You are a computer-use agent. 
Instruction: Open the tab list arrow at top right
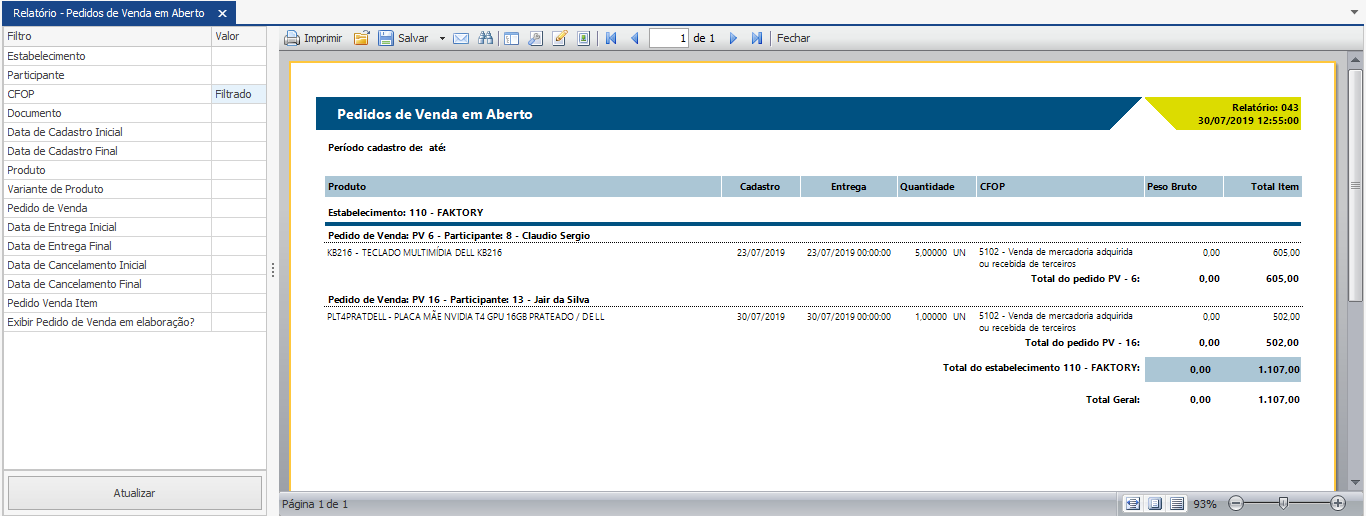click(x=1354, y=13)
